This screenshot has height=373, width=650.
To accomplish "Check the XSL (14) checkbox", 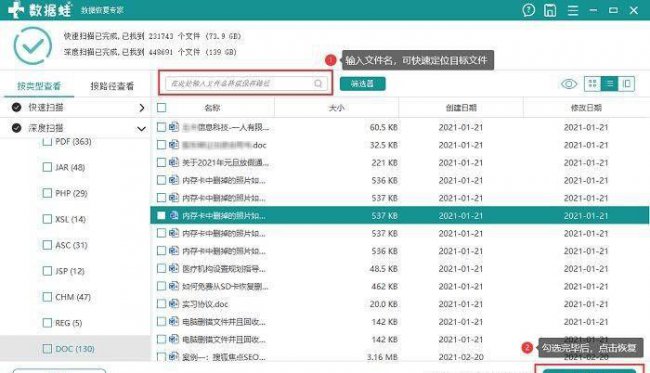I will tap(47, 219).
